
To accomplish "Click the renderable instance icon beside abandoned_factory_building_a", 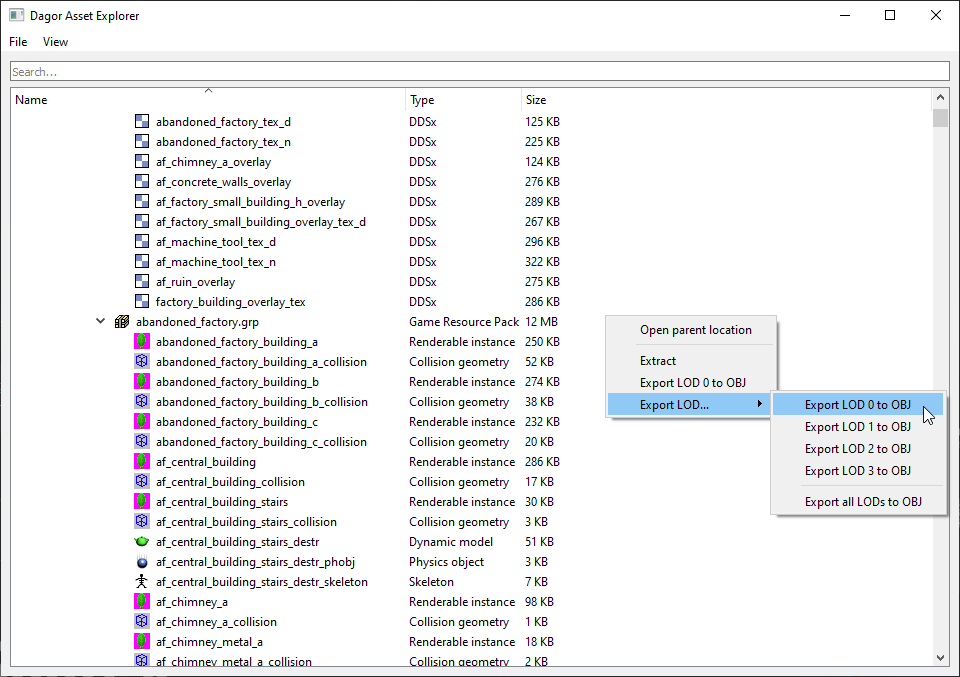I will click(140, 341).
